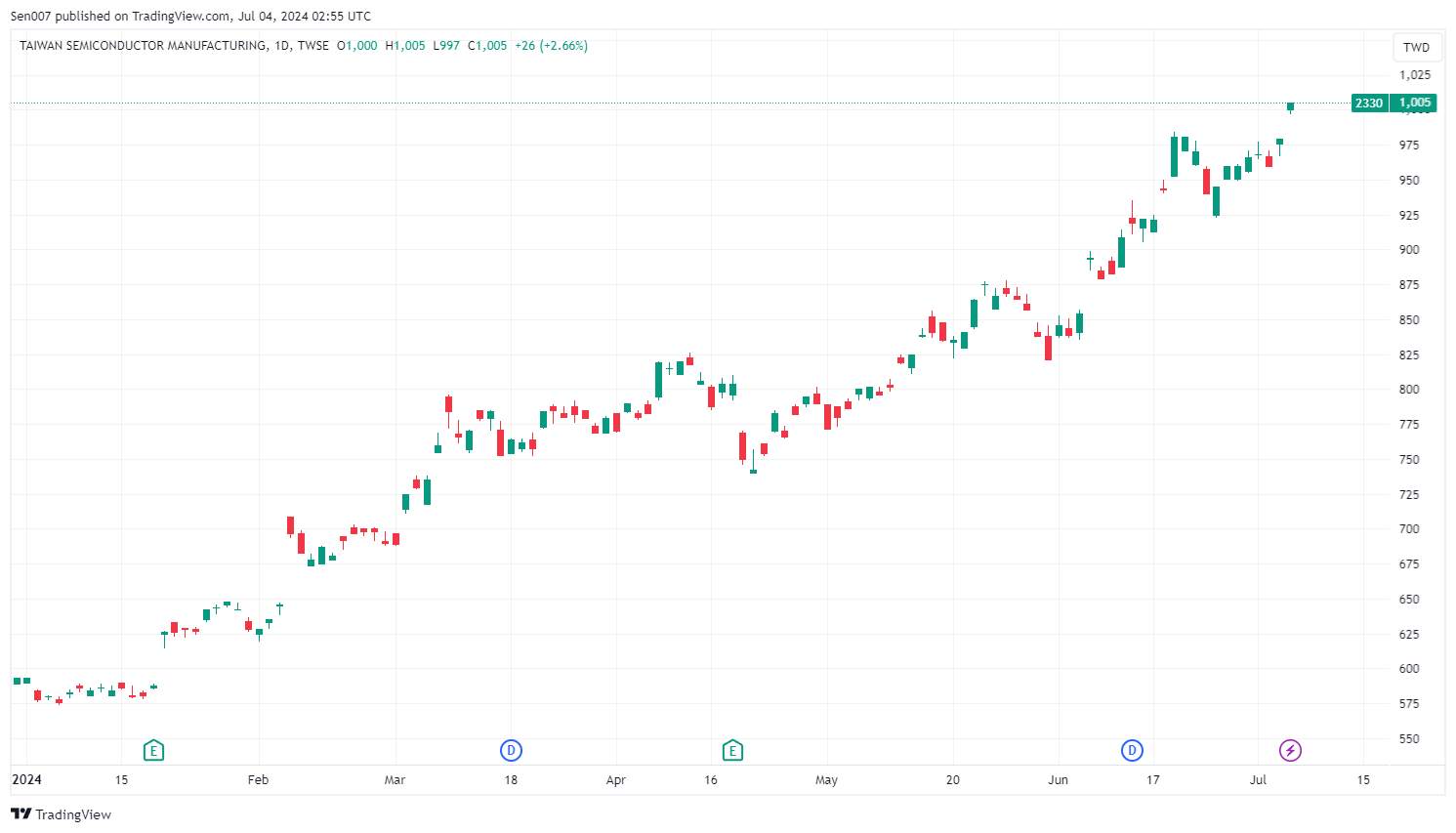This screenshot has height=833, width=1456.
Task: Click the latest green candlestick at the dotted price line
Action: [1290, 106]
